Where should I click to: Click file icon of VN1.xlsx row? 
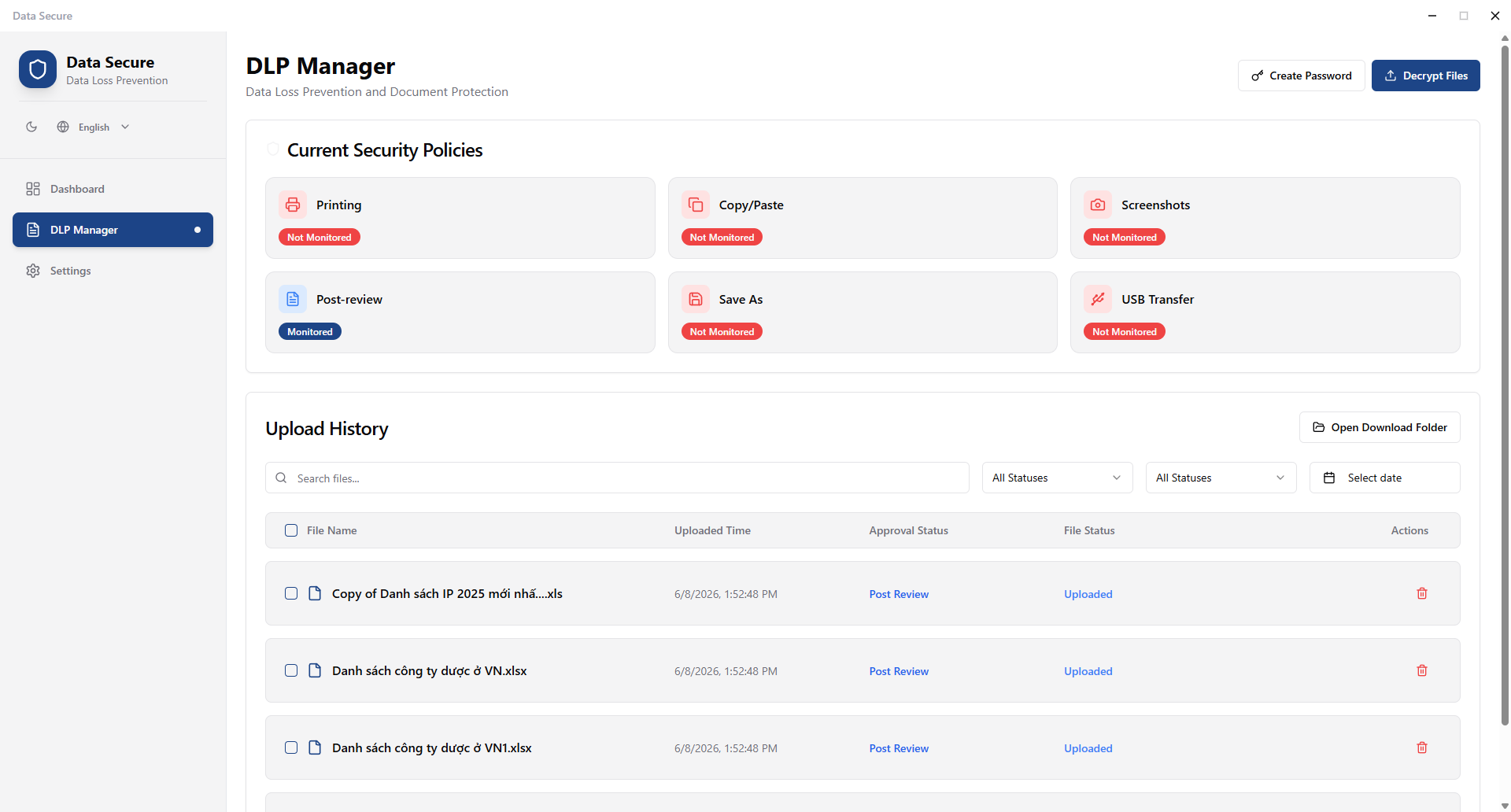[x=315, y=747]
